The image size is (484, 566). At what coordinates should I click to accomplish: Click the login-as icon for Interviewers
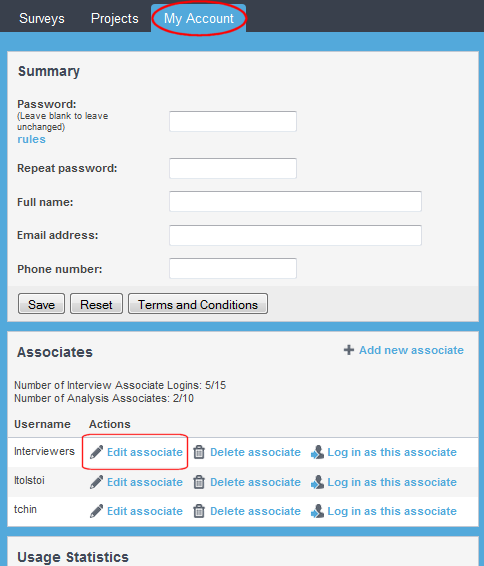[317, 452]
